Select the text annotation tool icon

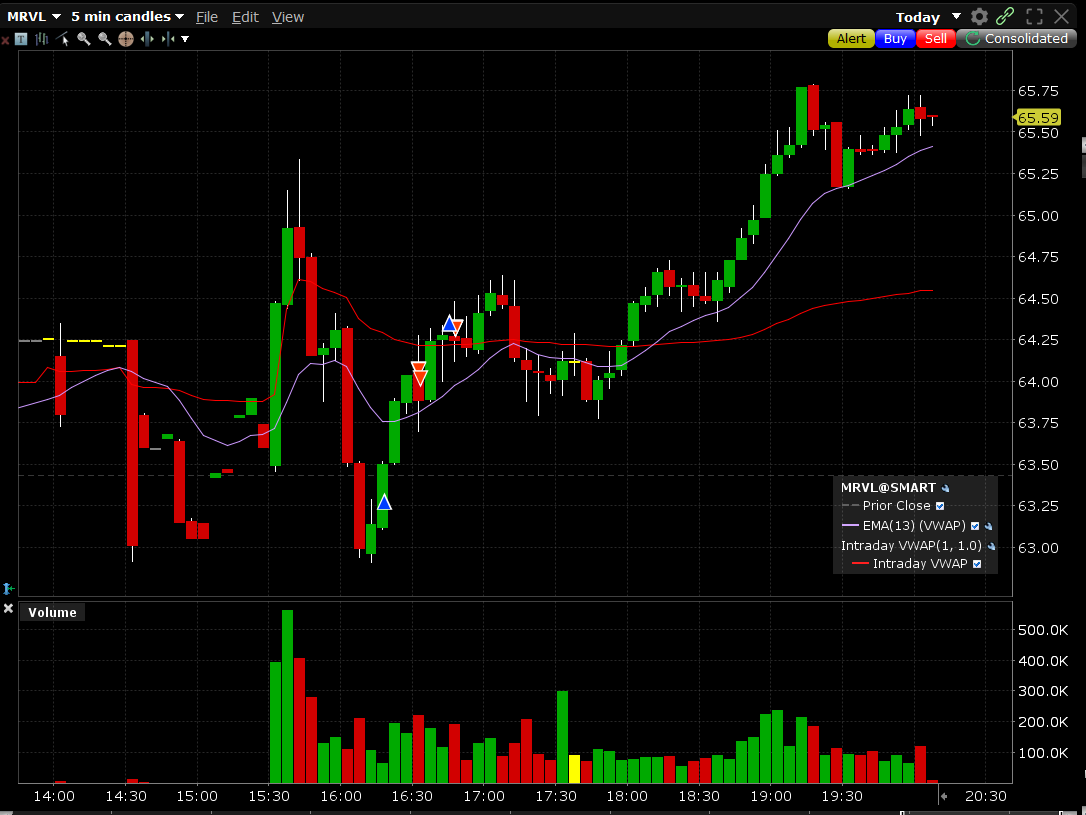(21, 39)
